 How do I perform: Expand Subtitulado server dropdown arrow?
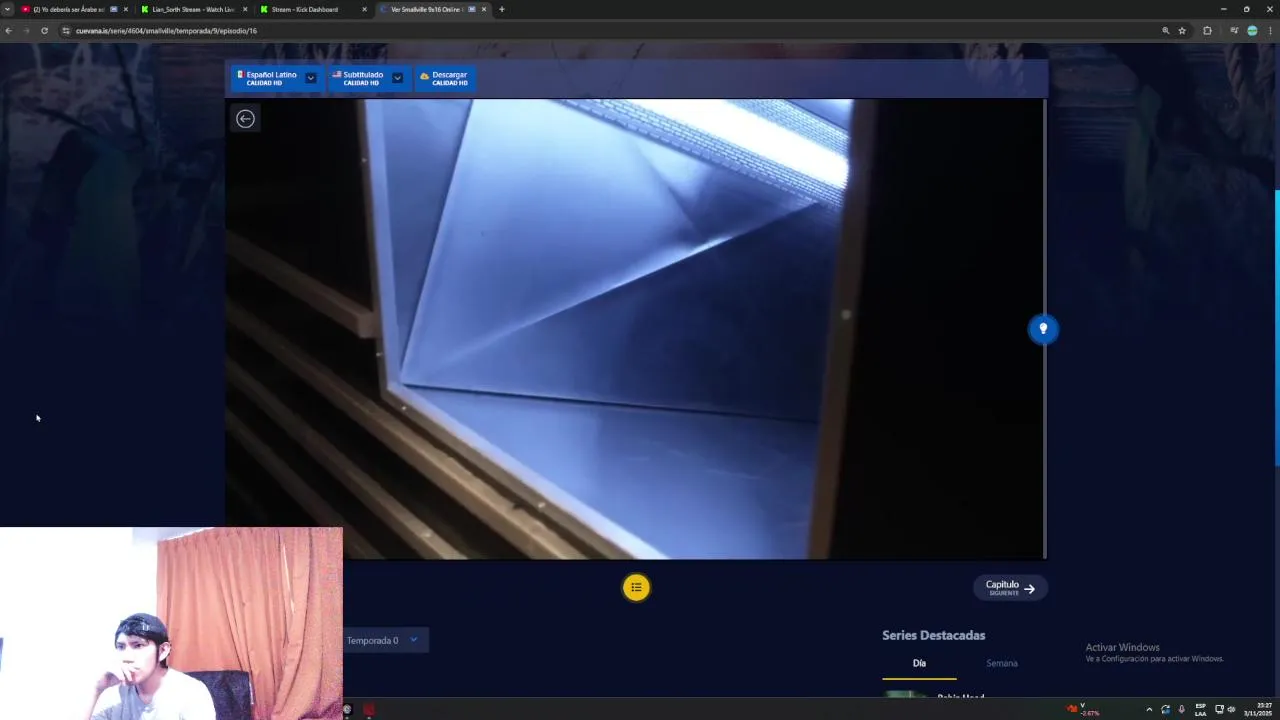pos(397,78)
